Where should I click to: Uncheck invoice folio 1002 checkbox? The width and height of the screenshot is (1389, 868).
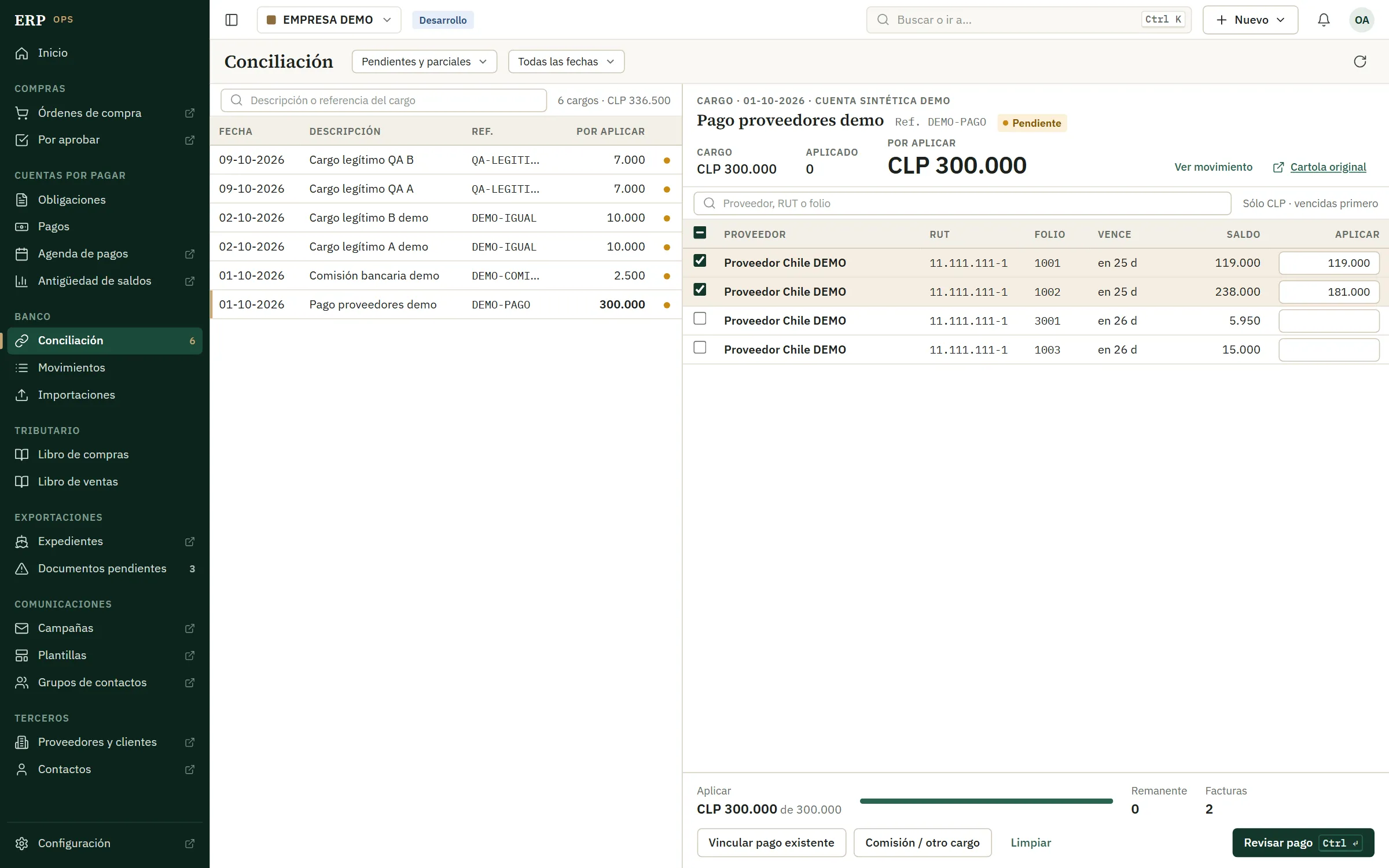(x=700, y=289)
